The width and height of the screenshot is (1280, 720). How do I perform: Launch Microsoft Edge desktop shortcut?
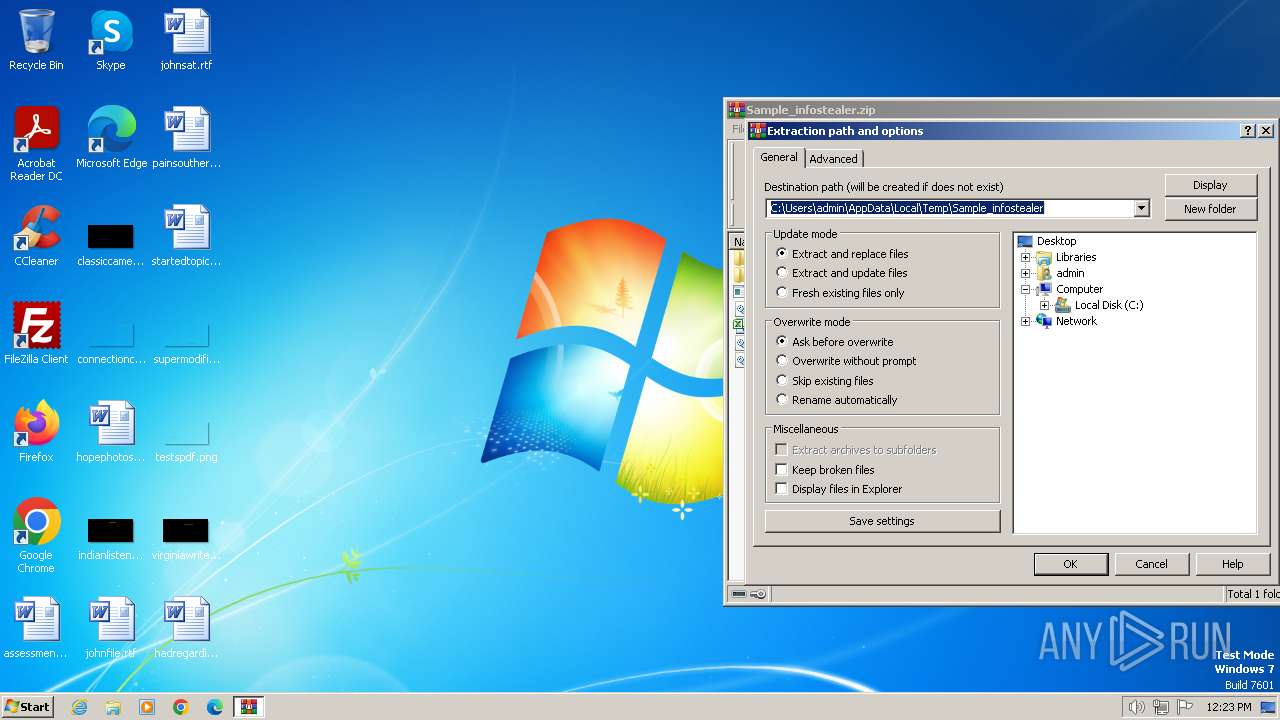(111, 138)
